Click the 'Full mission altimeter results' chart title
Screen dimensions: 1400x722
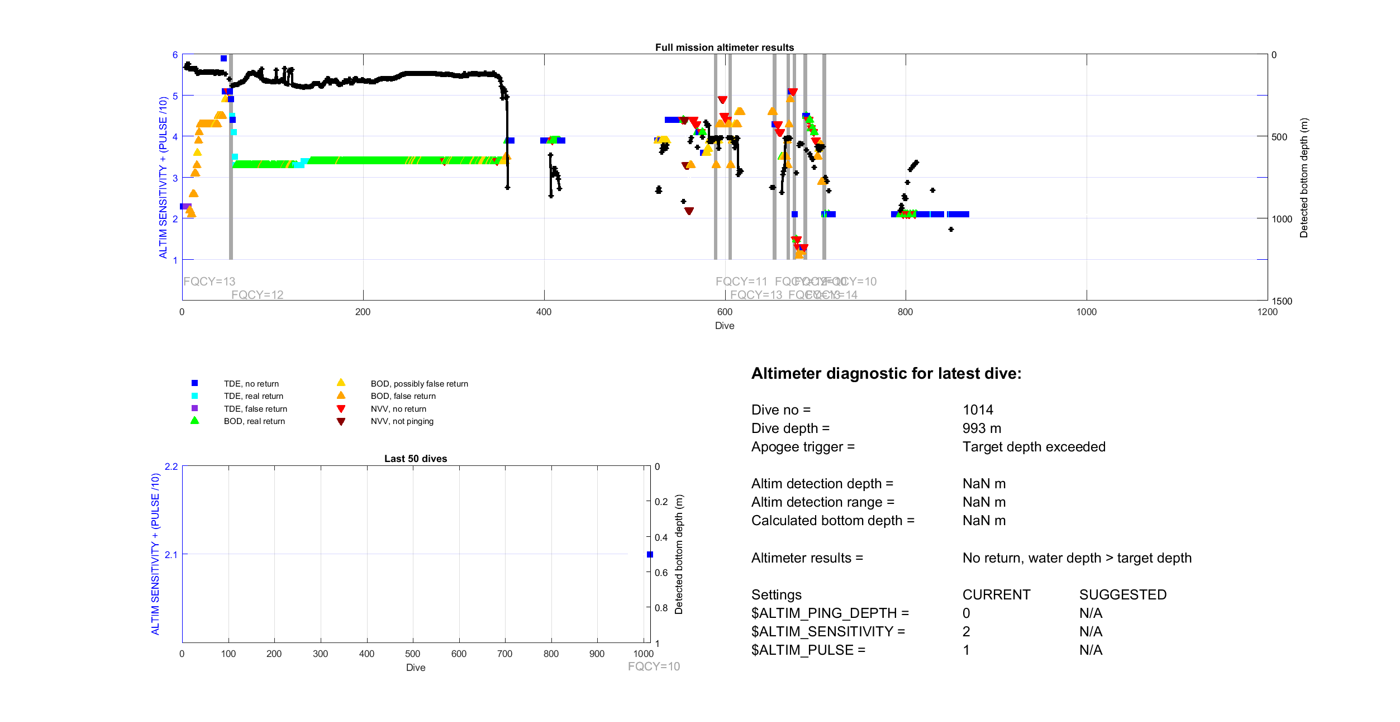[x=725, y=47]
